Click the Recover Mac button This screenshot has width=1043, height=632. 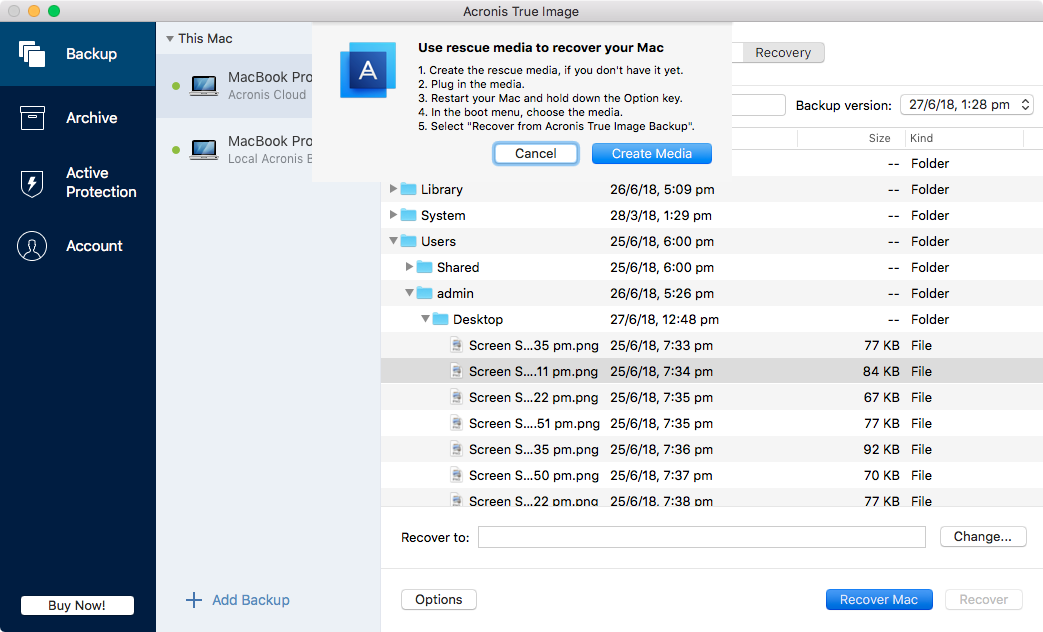(x=878, y=599)
